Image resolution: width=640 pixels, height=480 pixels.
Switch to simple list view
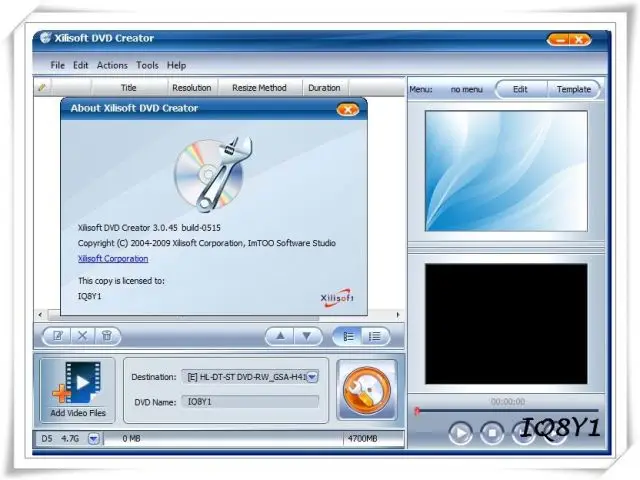(375, 336)
